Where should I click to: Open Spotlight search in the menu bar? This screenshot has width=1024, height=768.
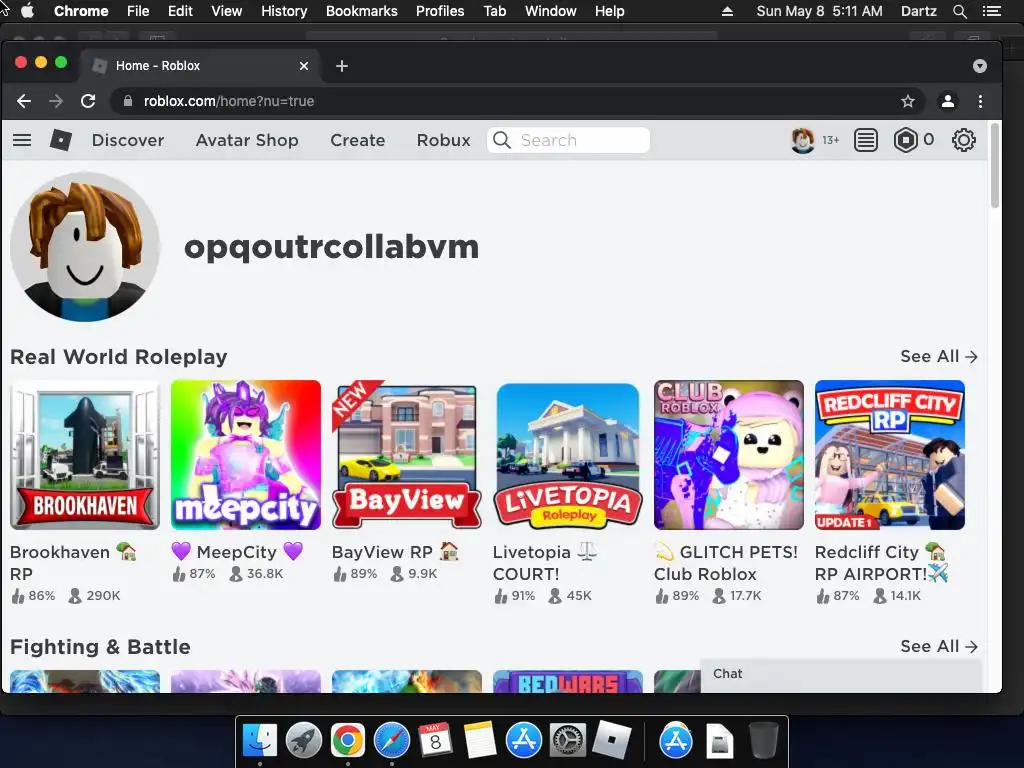coord(959,11)
